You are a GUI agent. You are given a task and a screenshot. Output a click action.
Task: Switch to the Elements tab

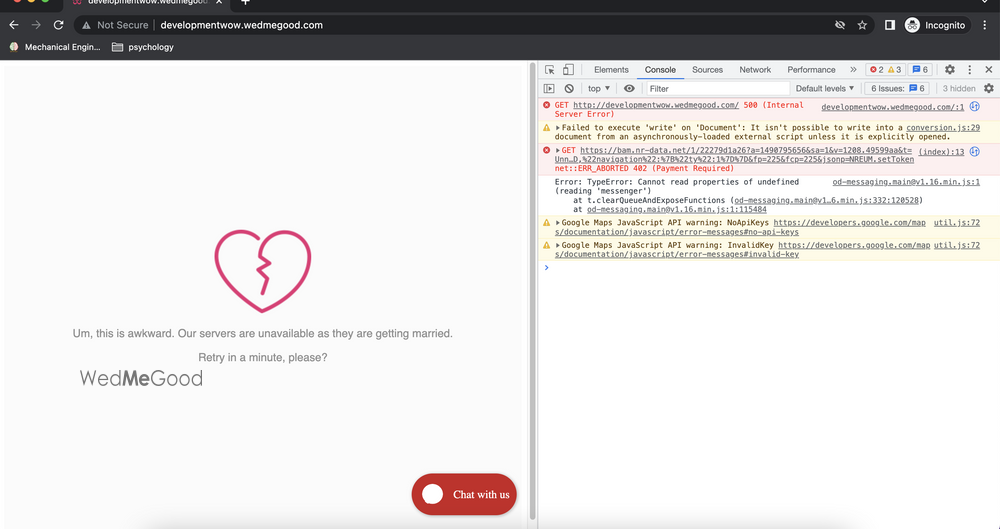tap(611, 70)
